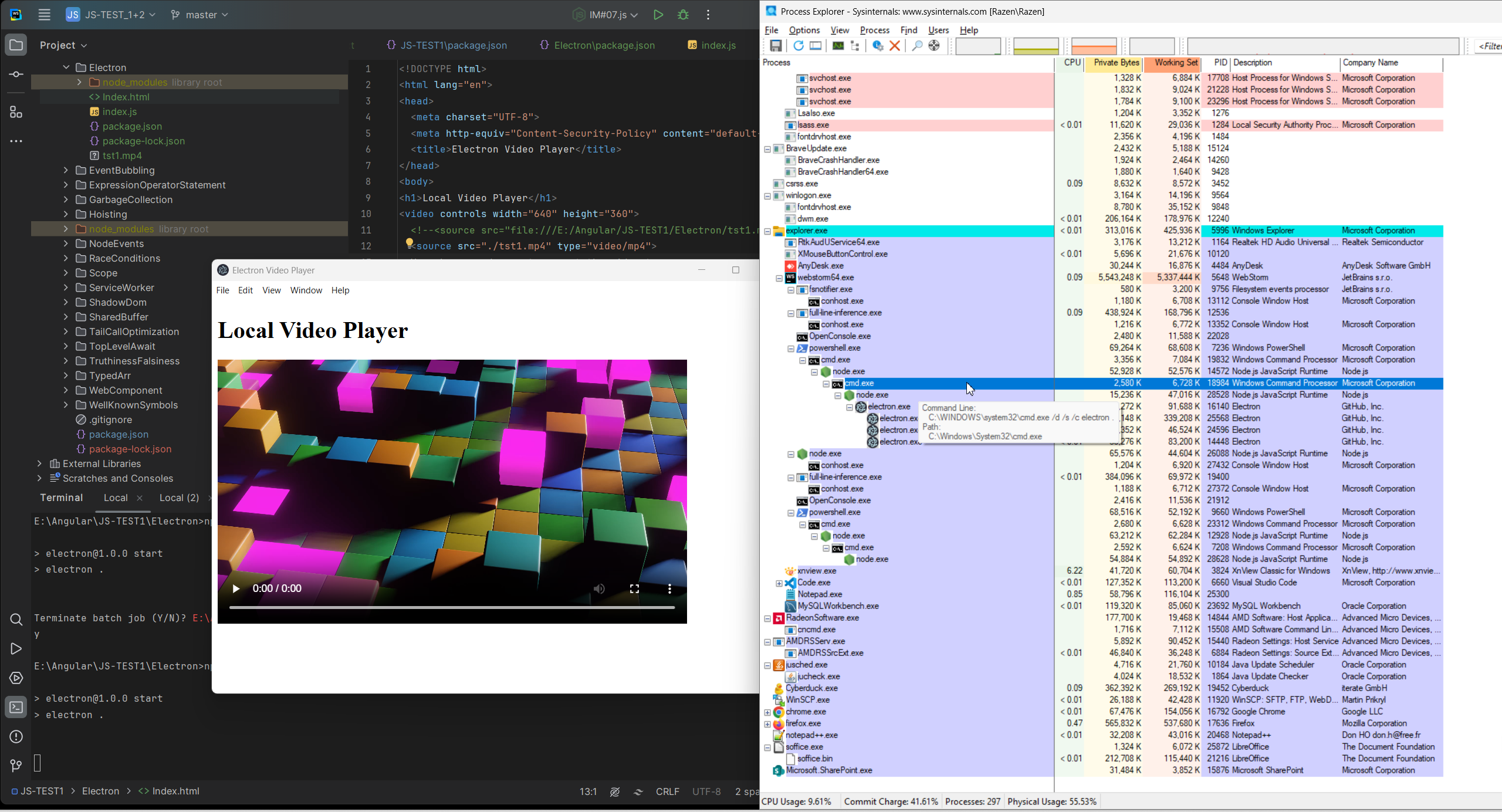This screenshot has height=812, width=1502.
Task: Click the find window crosshair target icon
Action: [x=934, y=46]
